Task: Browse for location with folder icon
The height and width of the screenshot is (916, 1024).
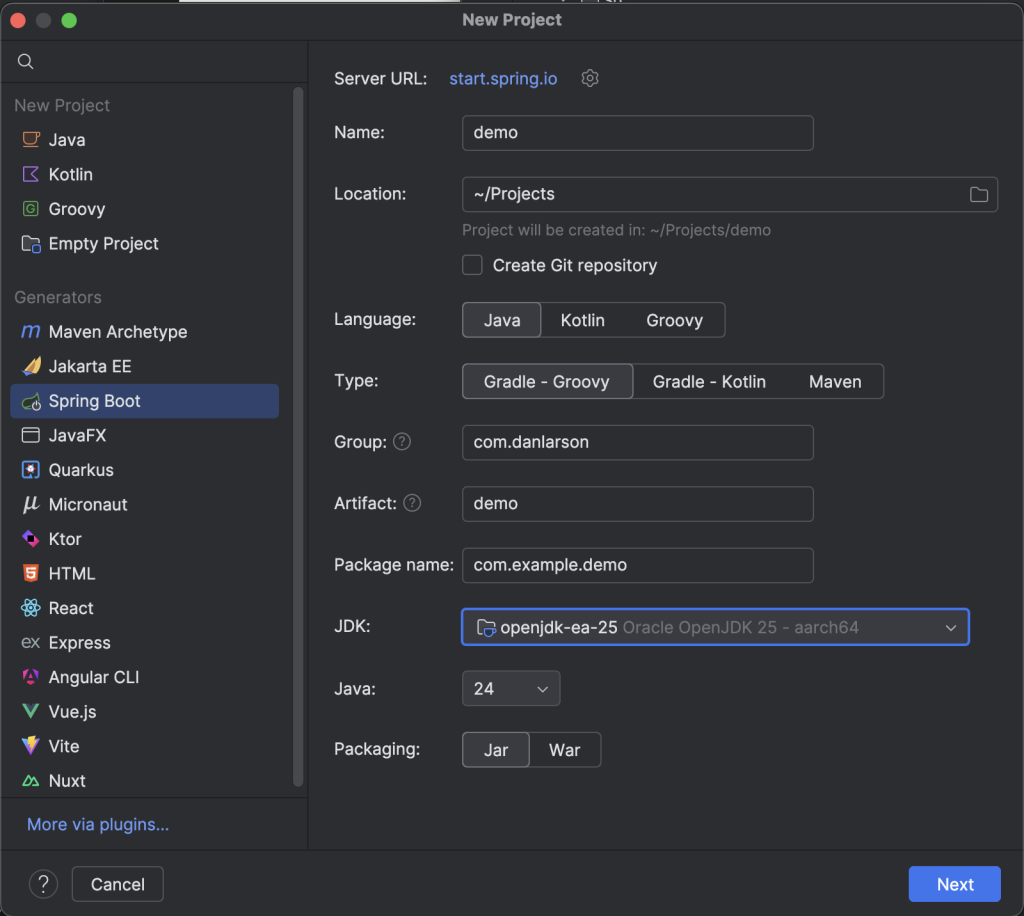Action: 978,195
